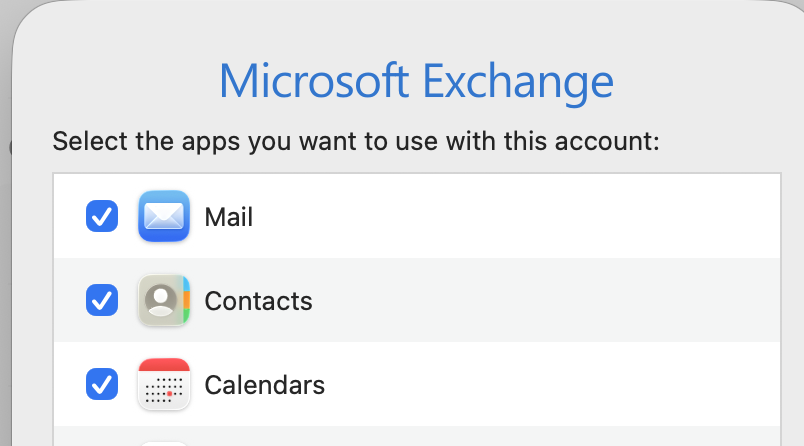Toggle the Calendars checkbox off

pos(102,384)
